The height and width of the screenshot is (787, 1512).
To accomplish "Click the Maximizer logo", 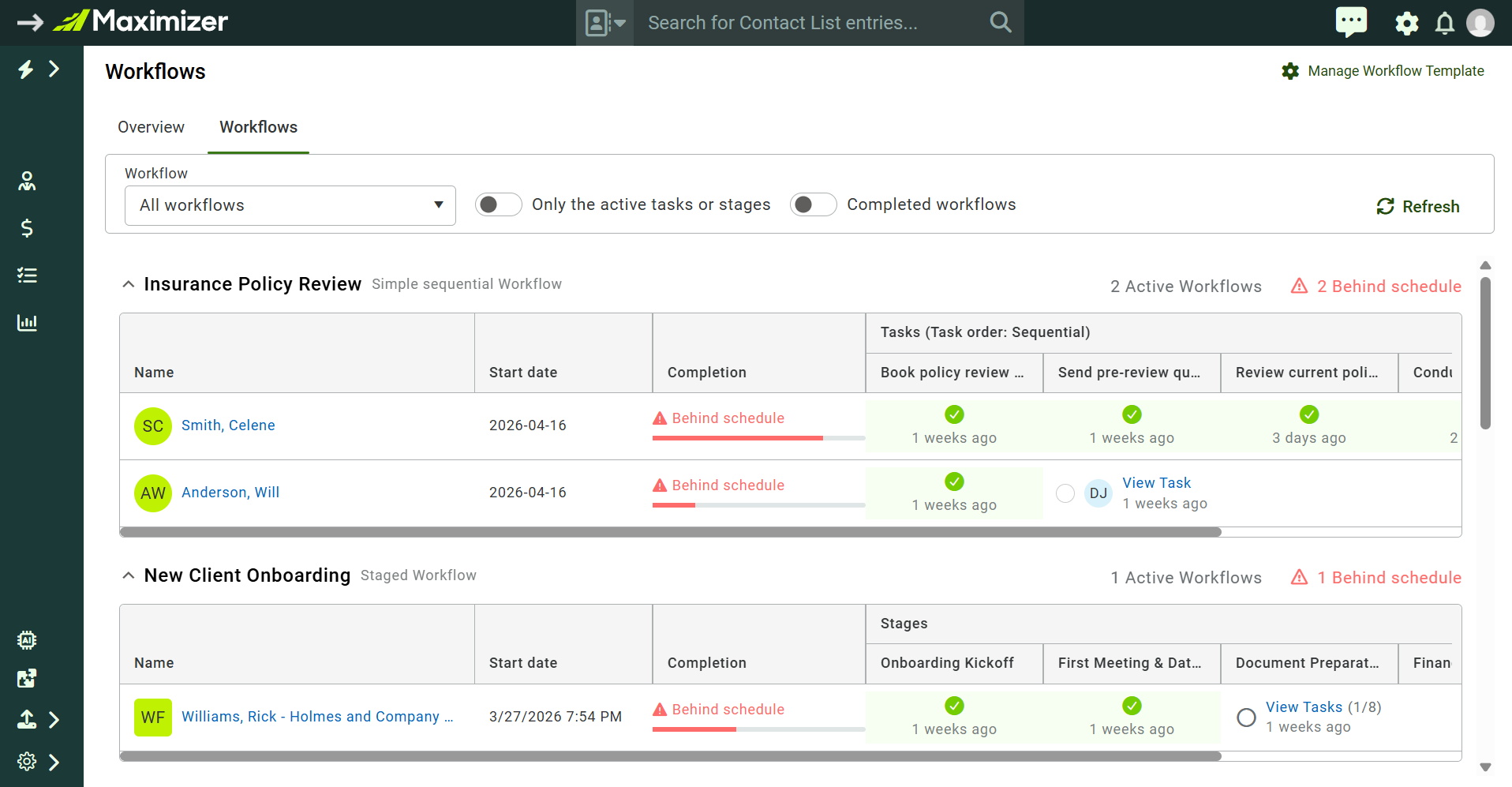I will click(x=140, y=21).
